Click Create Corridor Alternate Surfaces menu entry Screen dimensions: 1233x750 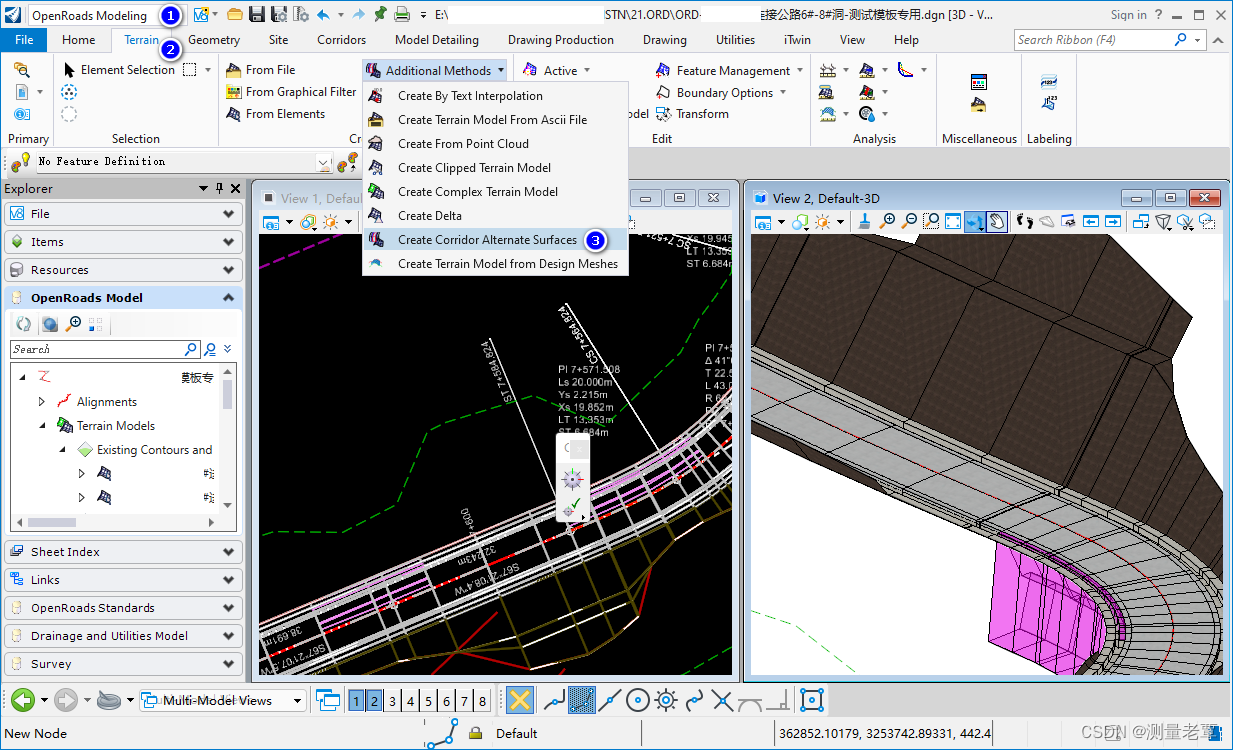pos(489,240)
